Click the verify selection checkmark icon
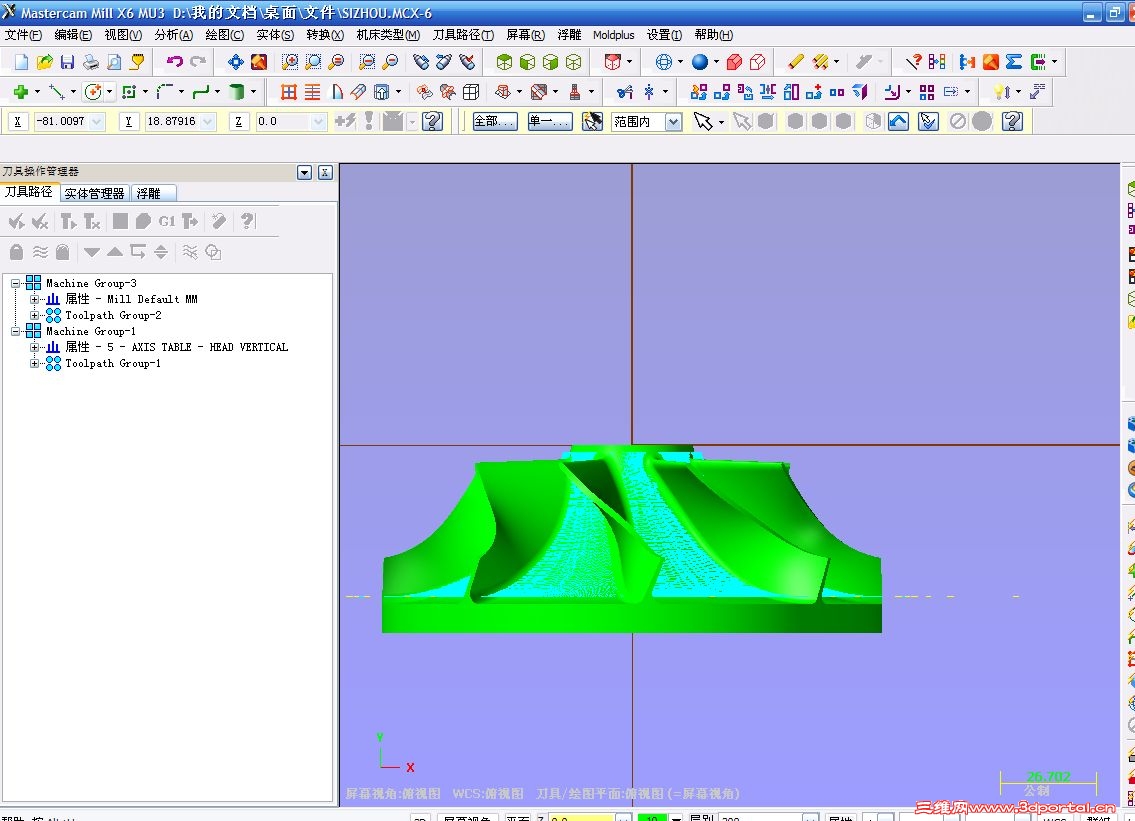 (x=928, y=121)
